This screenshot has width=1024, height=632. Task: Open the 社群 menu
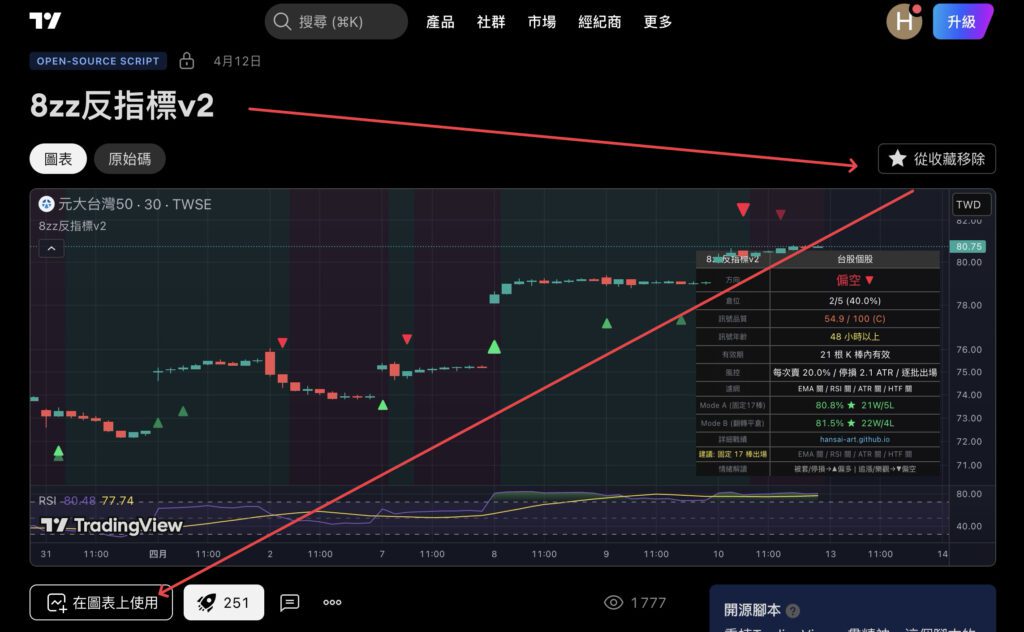(x=490, y=22)
